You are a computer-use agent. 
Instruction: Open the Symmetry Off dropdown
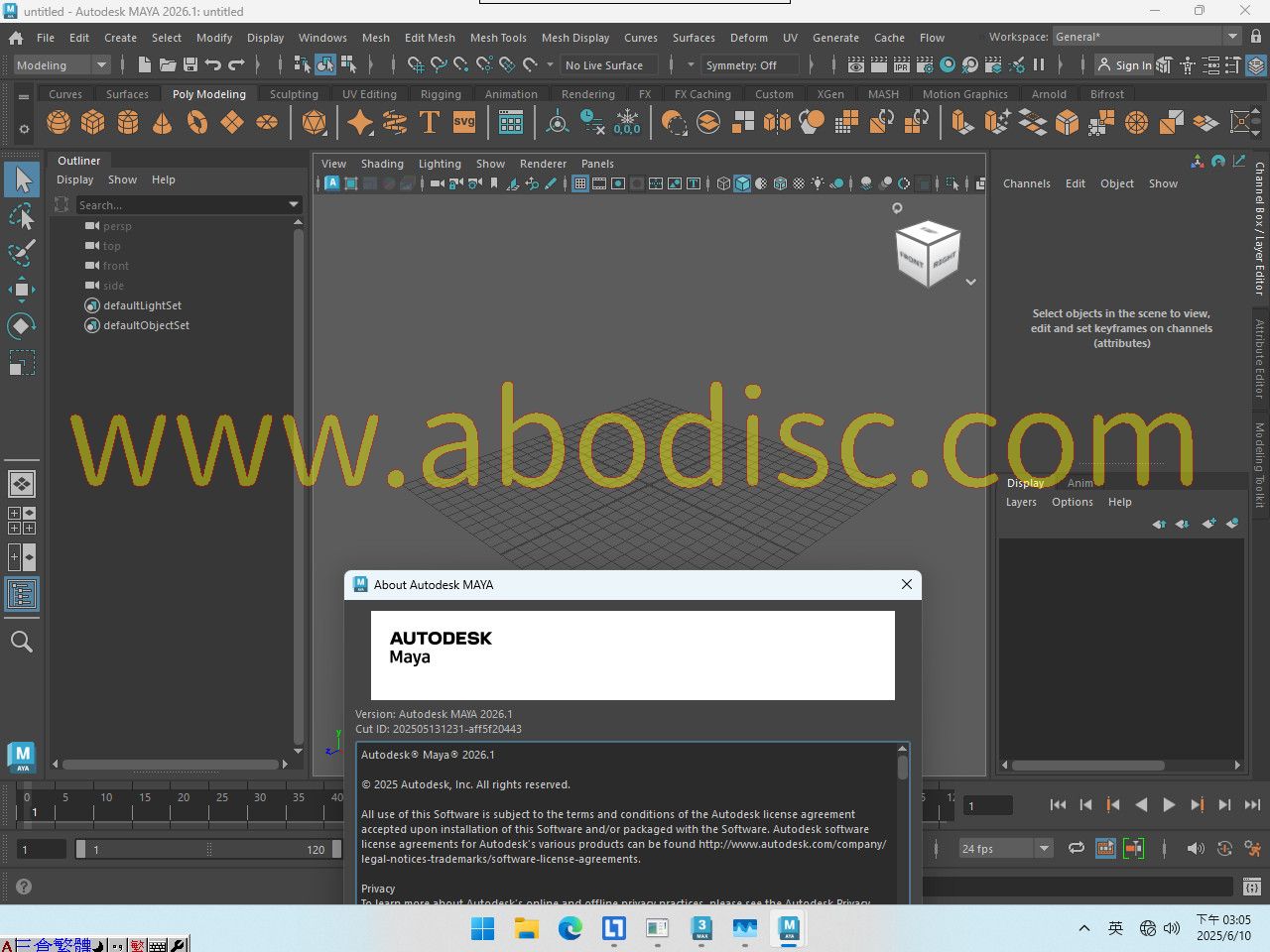751,65
